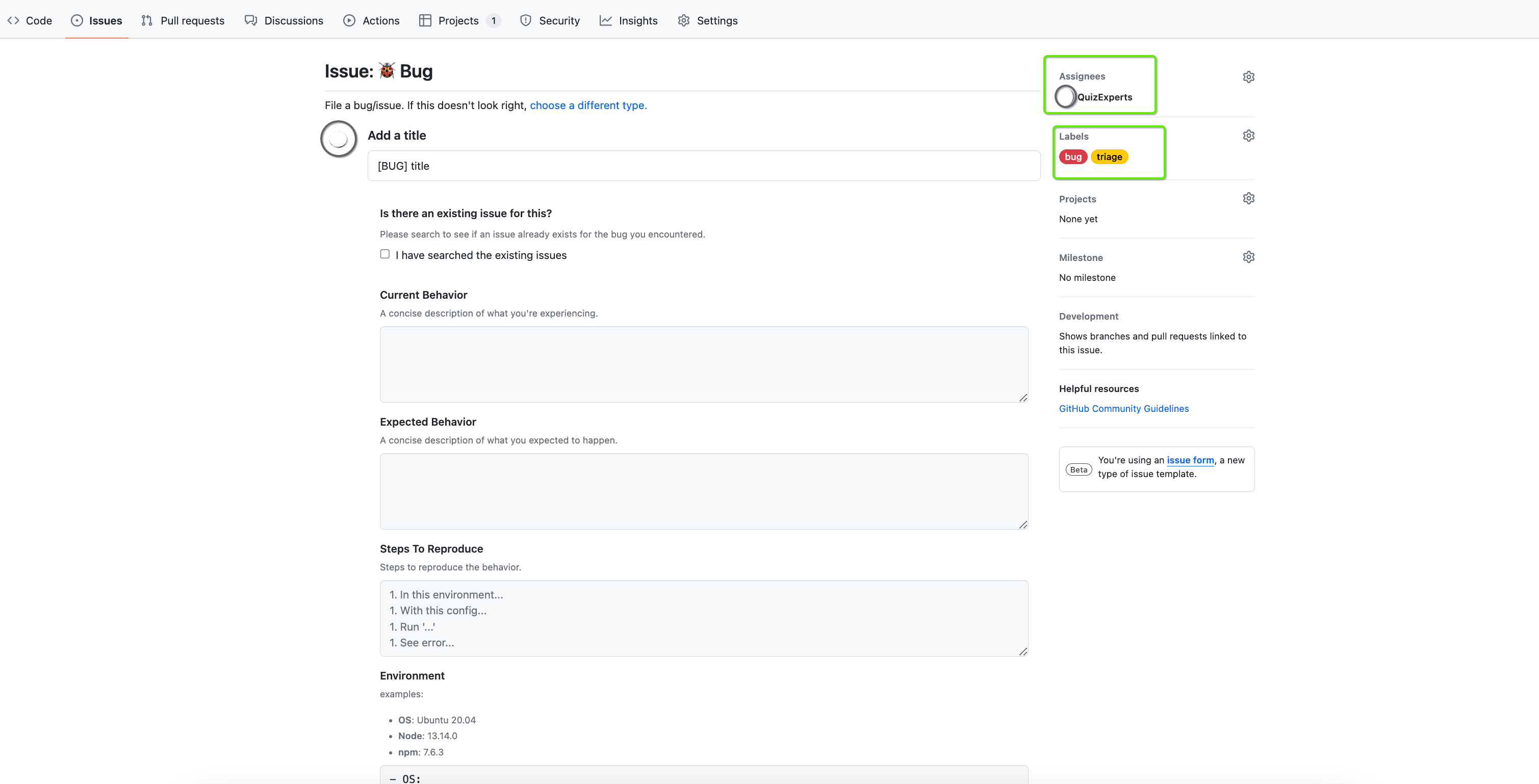
Task: Click the QuizExperts assignee name
Action: [1104, 97]
